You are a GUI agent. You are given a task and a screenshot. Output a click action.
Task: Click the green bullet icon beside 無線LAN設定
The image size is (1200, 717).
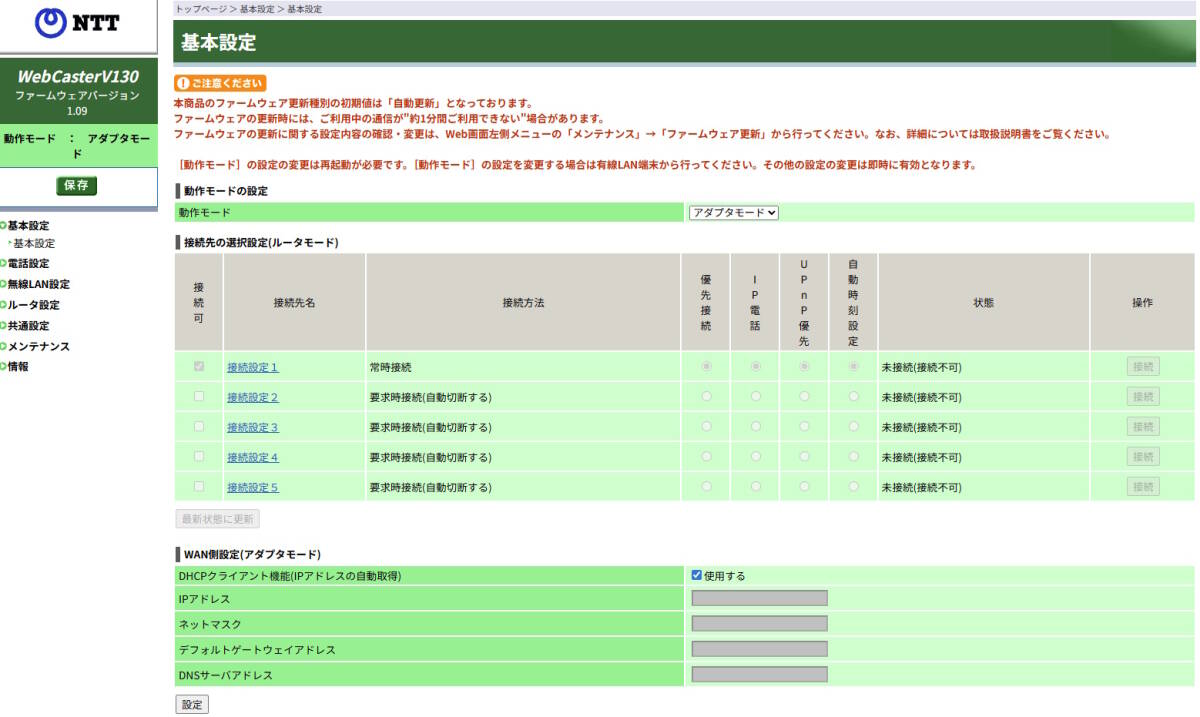[x=5, y=283]
